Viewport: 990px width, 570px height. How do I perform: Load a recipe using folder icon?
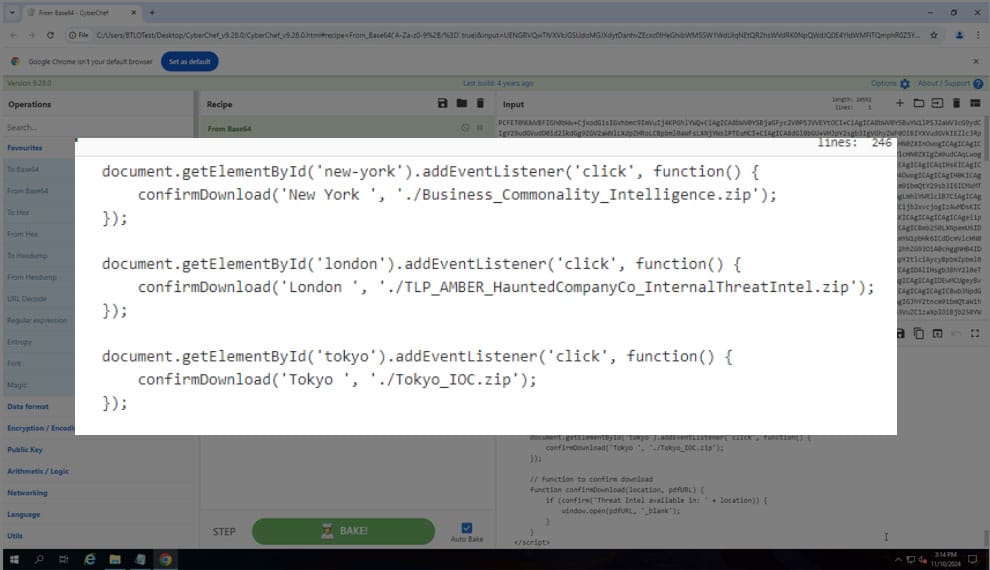pos(461,104)
